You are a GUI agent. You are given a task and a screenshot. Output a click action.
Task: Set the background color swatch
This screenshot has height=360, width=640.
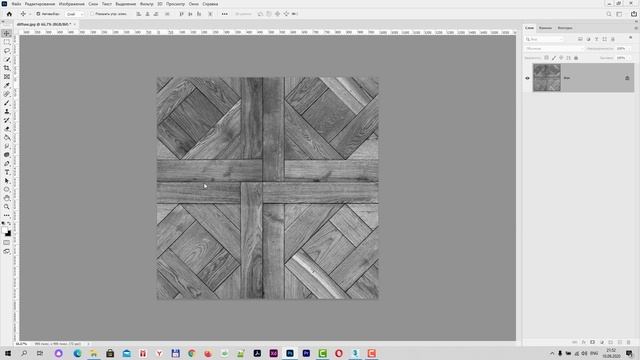(9, 234)
